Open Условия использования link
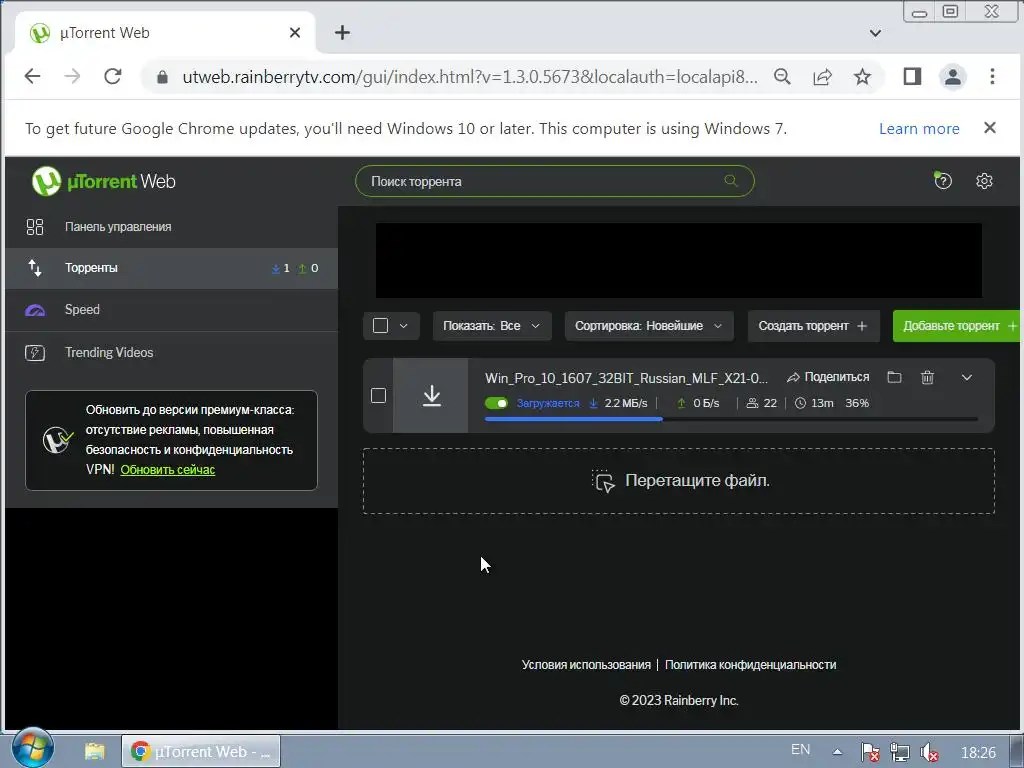Screen dimensions: 1024x768 [x=586, y=665]
